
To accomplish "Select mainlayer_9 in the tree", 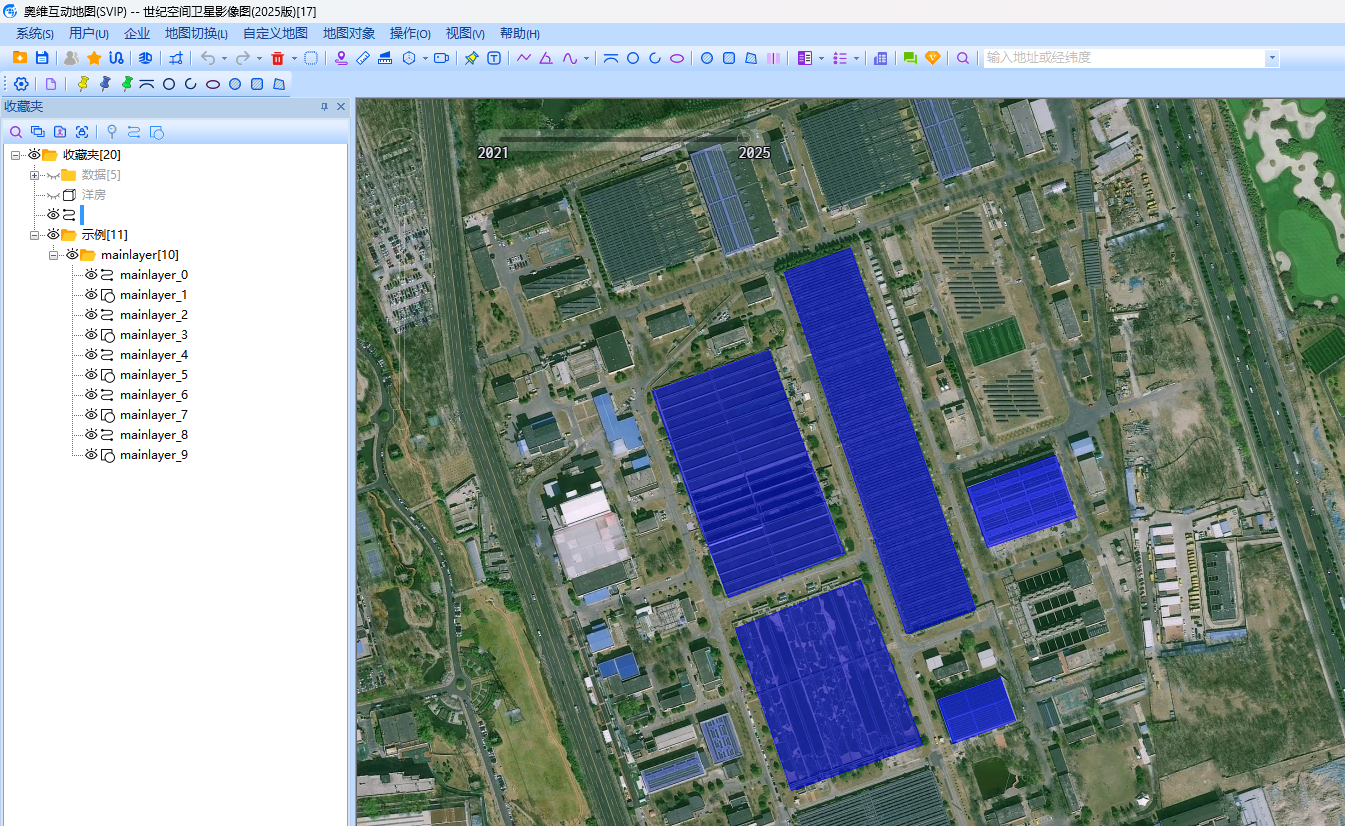I will pos(154,455).
